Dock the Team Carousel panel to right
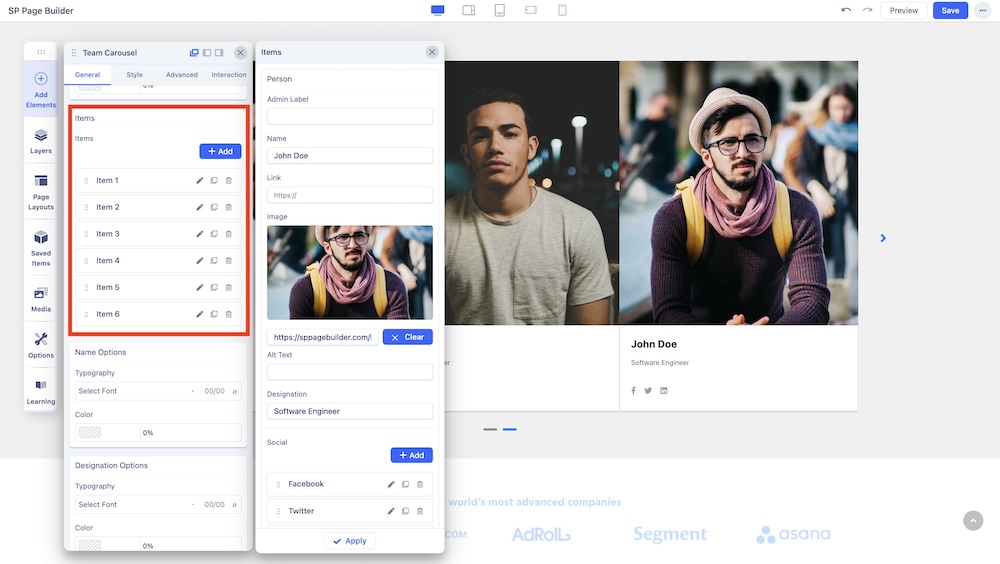Viewport: 1000px width, 564px height. click(x=219, y=53)
